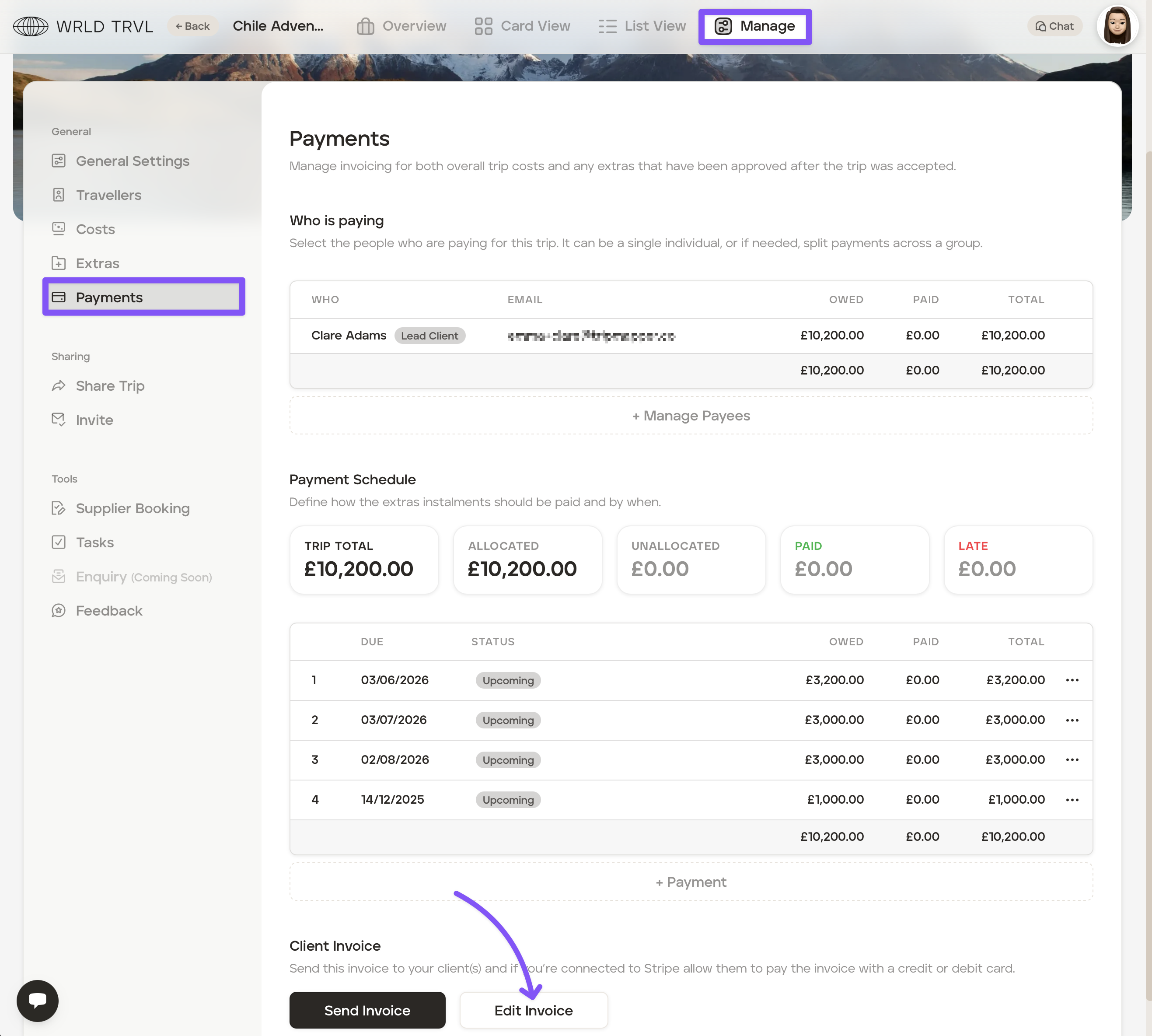
Task: Open Extras section in sidebar
Action: (98, 263)
